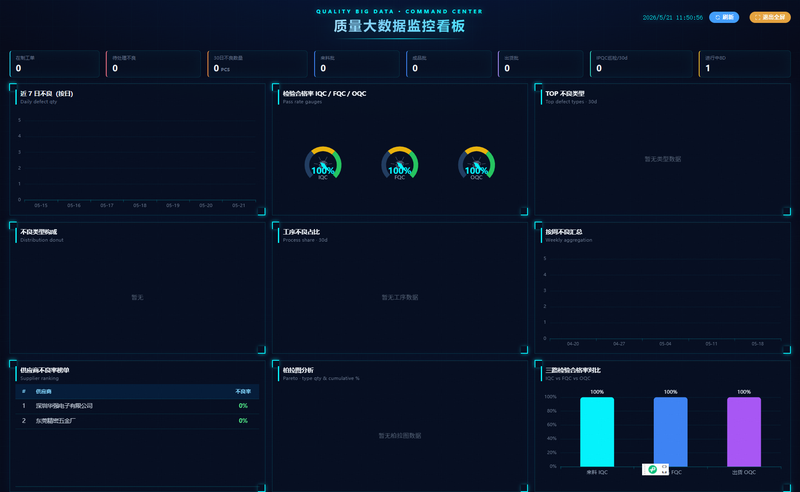This screenshot has width=800, height=492.
Task: Click the FQC pass rate gauge
Action: 399,163
